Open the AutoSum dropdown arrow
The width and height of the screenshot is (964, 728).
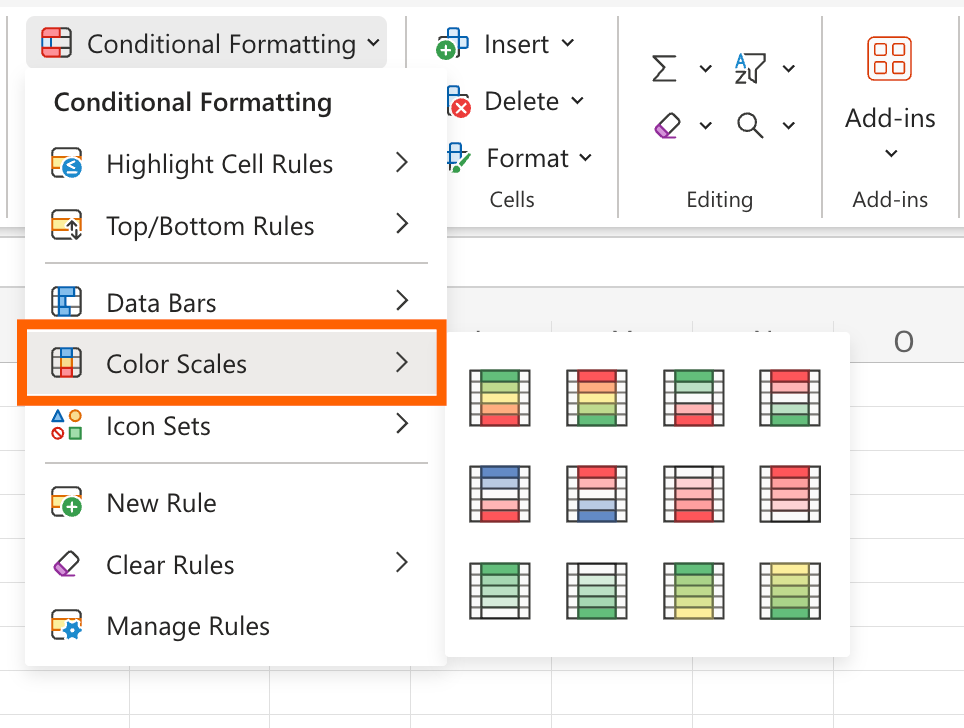click(705, 68)
